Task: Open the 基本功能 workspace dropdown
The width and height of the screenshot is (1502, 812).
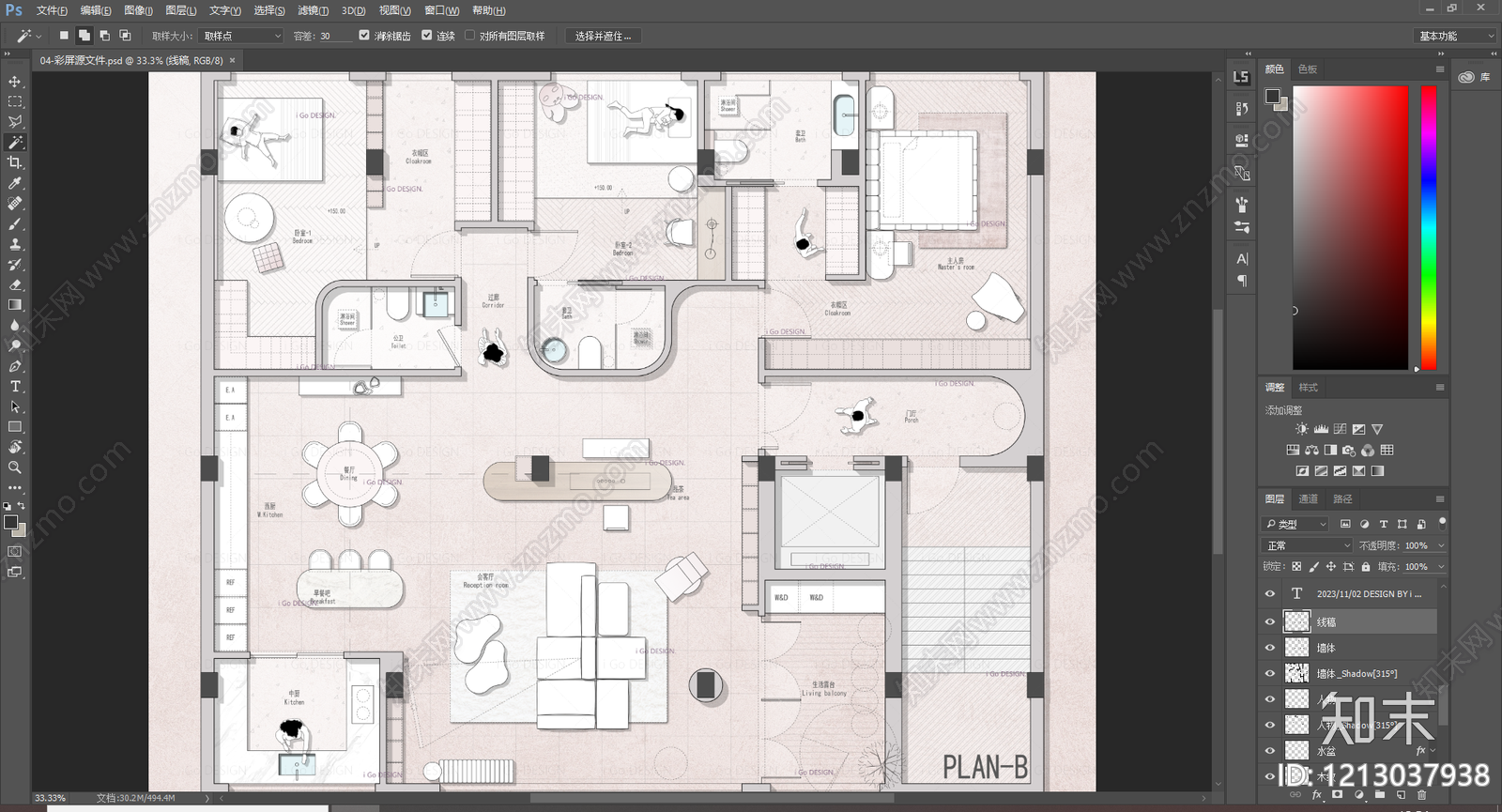Action: coord(1454,36)
